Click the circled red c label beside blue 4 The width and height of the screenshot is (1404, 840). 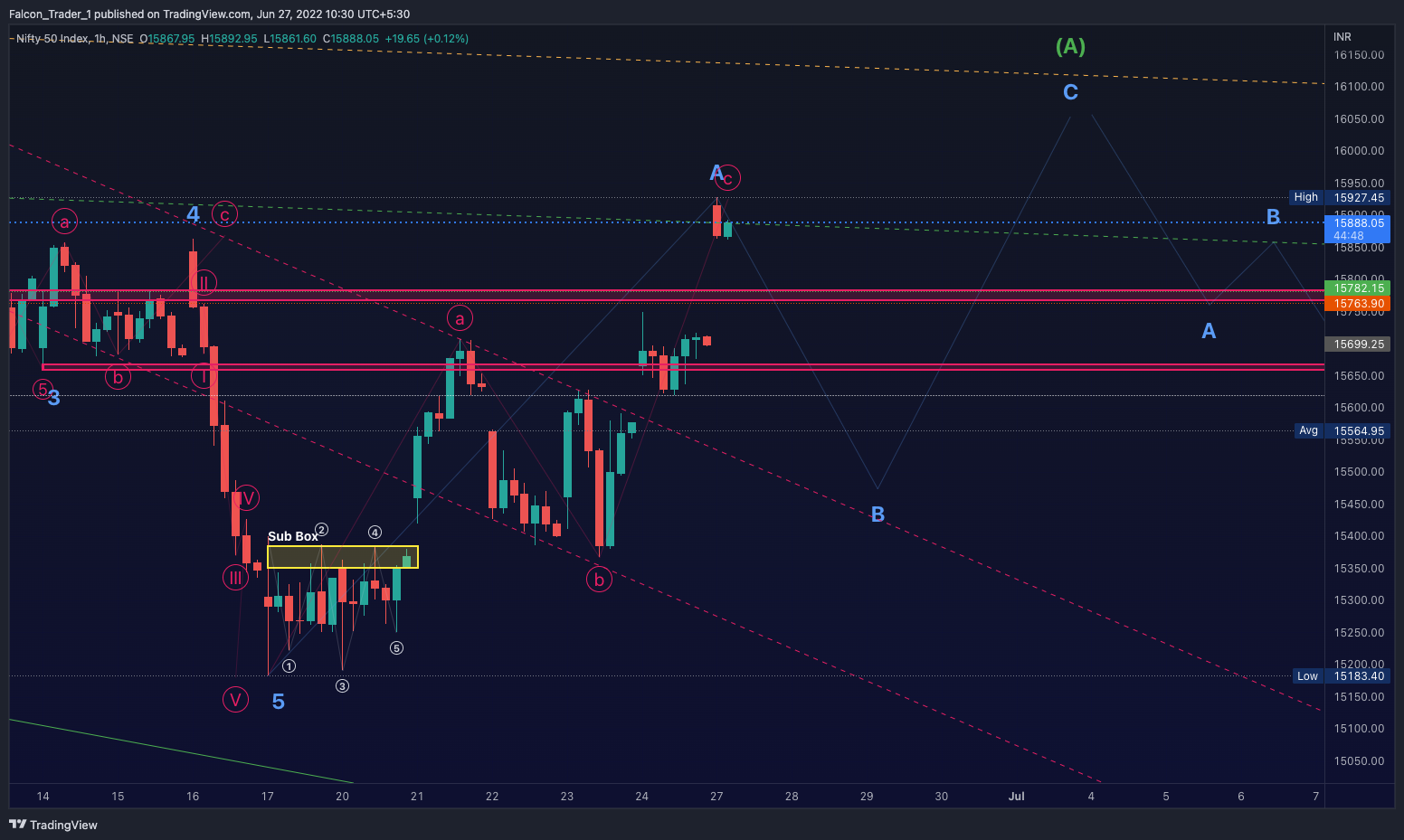click(224, 214)
